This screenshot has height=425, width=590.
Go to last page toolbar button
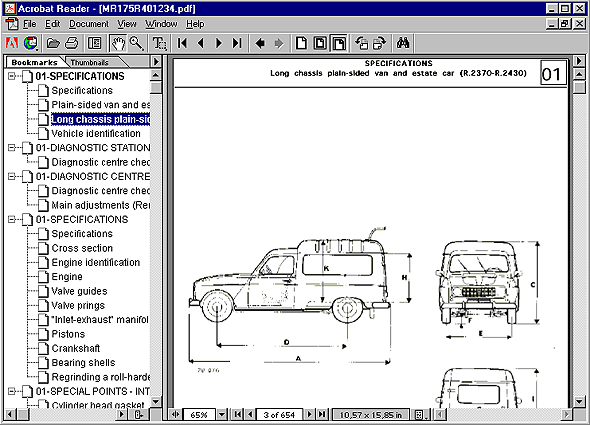(237, 43)
